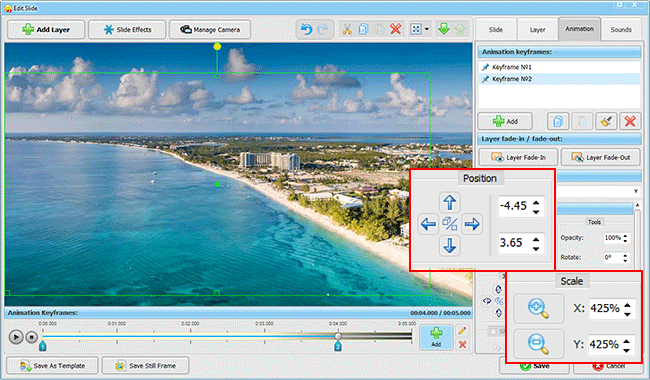
Task: Click the Add Layer button
Action: [x=46, y=30]
